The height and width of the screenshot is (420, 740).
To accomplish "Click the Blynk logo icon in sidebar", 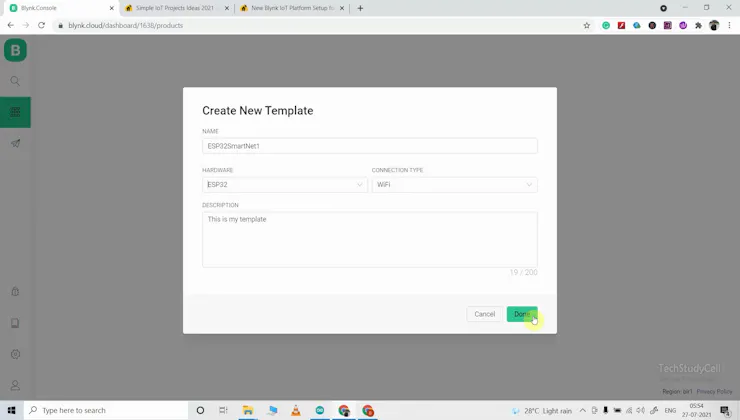I will 15,50.
